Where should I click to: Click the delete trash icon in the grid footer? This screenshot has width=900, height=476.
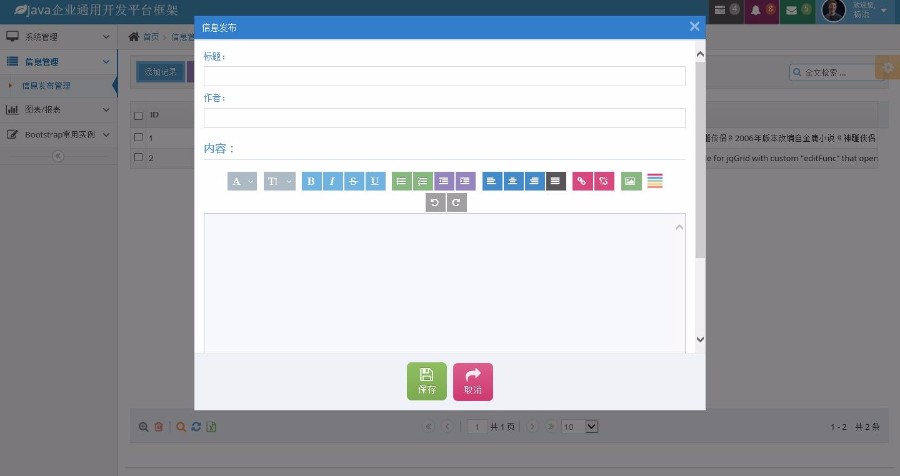tap(159, 427)
